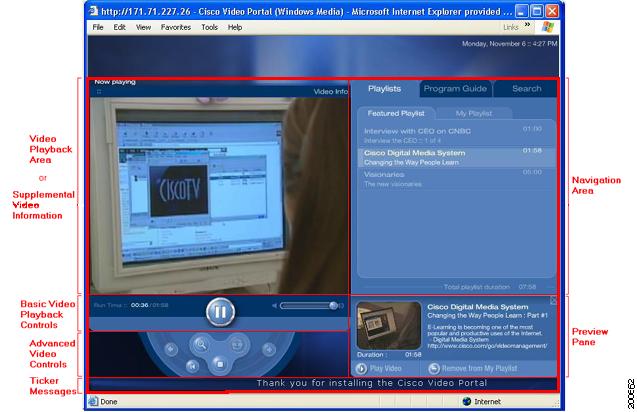The width and height of the screenshot is (637, 412).
Task: Click the magnifying glass zoom control
Action: 201,345
